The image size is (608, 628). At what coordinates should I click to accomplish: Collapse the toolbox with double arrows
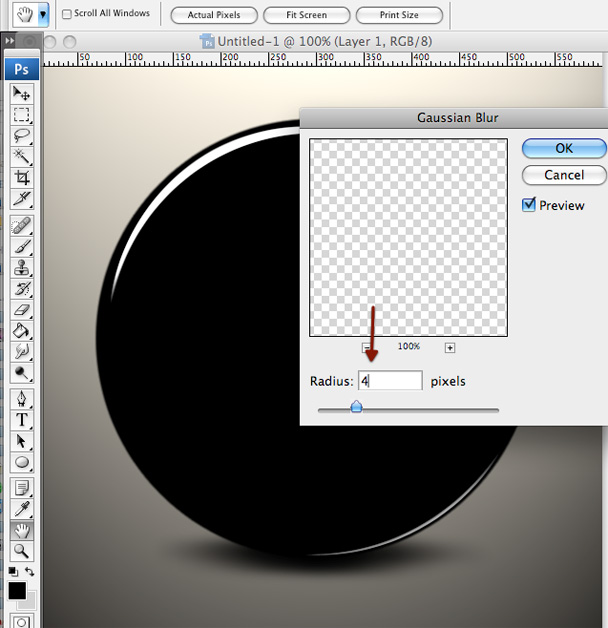click(10, 41)
